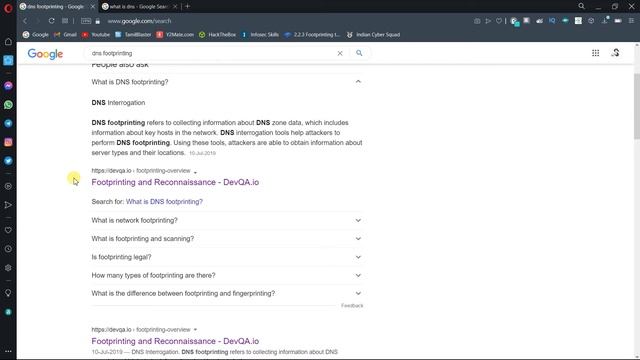Open sidebar player icon
This screenshot has width=640, height=360.
(x=8, y=186)
